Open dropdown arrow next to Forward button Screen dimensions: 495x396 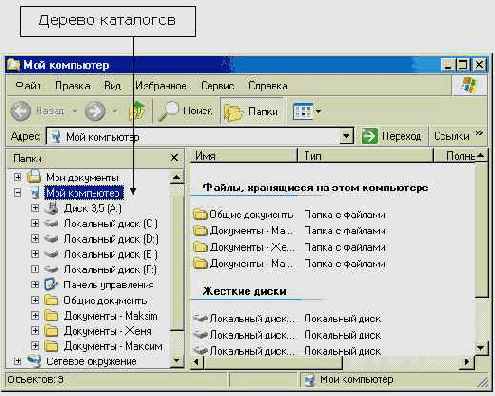tap(115, 111)
